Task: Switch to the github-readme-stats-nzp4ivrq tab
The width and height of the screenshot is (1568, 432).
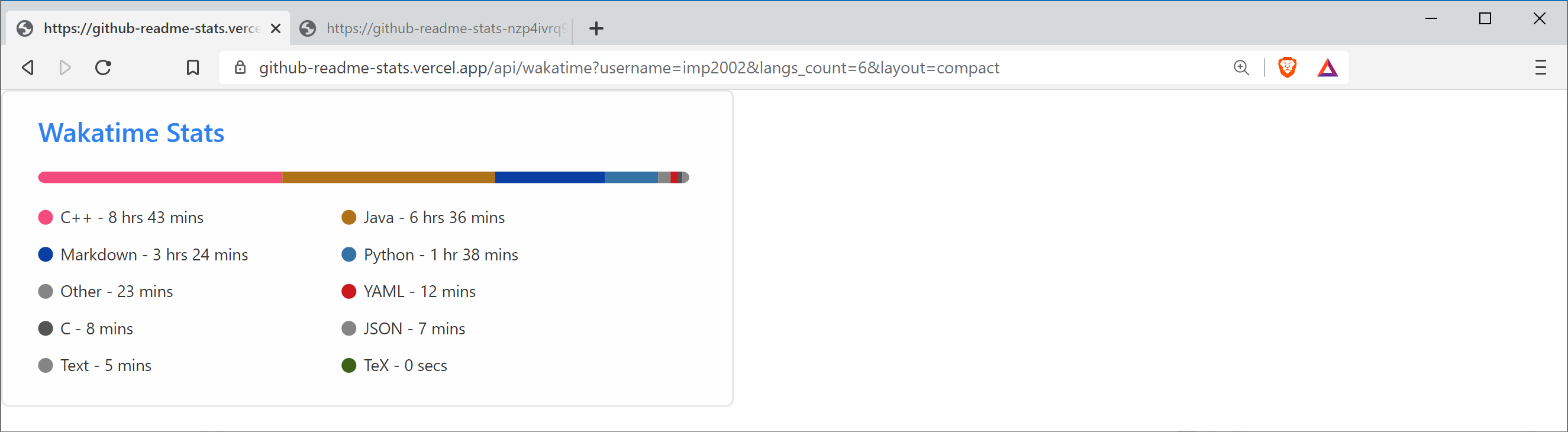Action: click(x=432, y=28)
